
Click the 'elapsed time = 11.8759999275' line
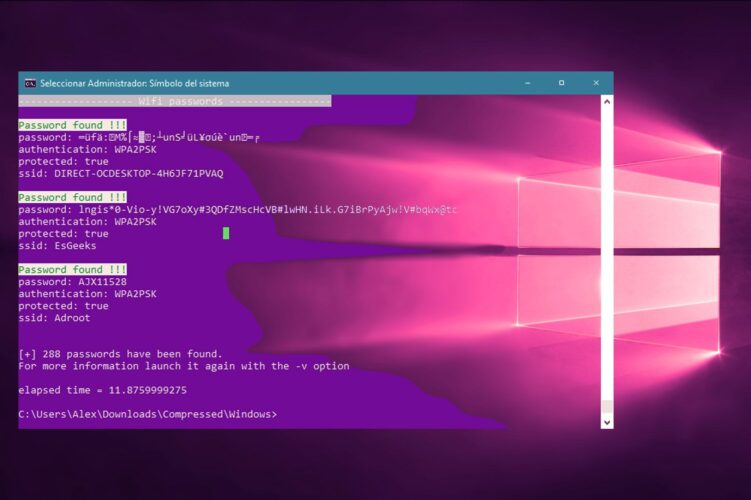pyautogui.click(x=102, y=390)
